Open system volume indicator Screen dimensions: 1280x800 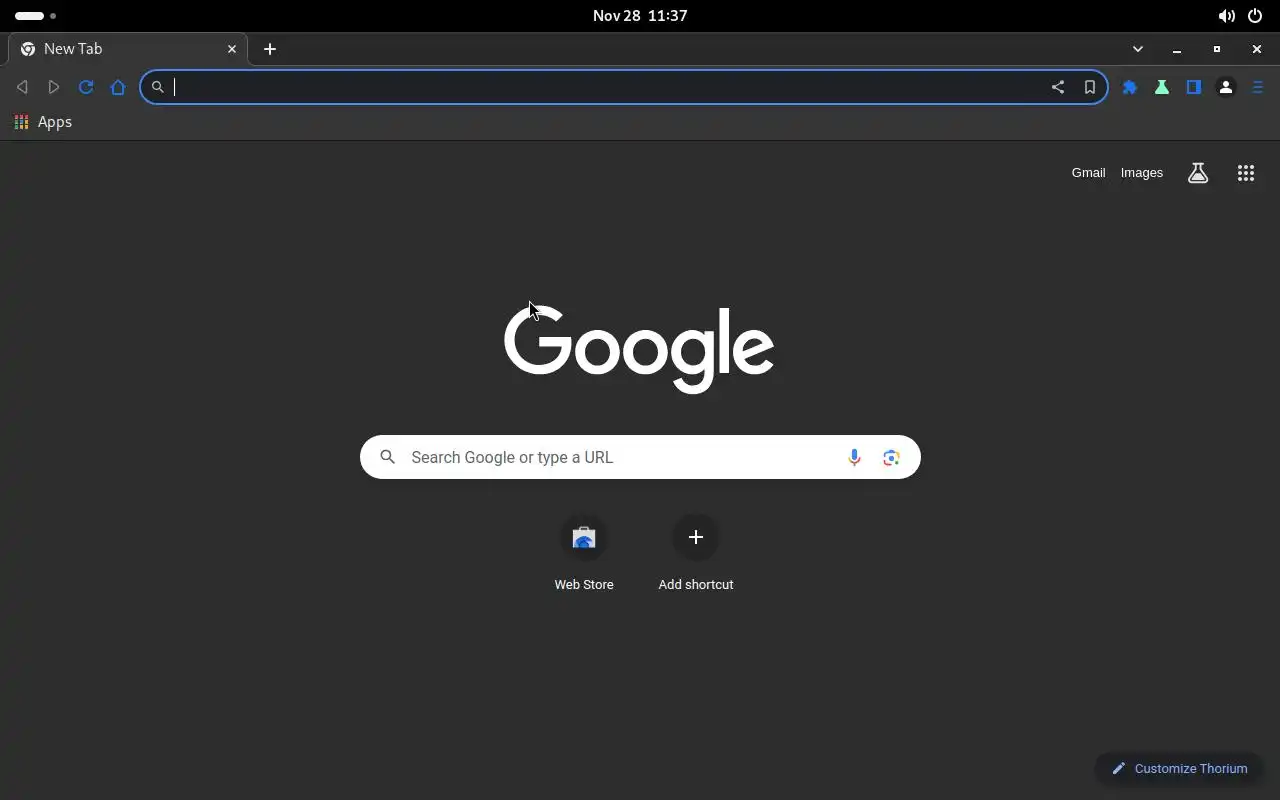pyautogui.click(x=1226, y=16)
